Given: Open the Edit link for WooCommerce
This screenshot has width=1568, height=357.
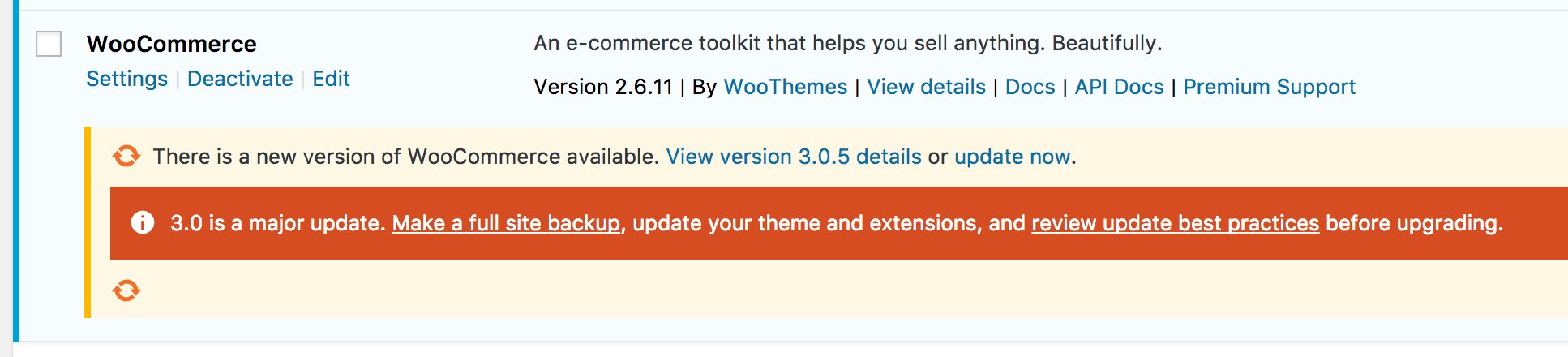Looking at the screenshot, I should pos(331,79).
